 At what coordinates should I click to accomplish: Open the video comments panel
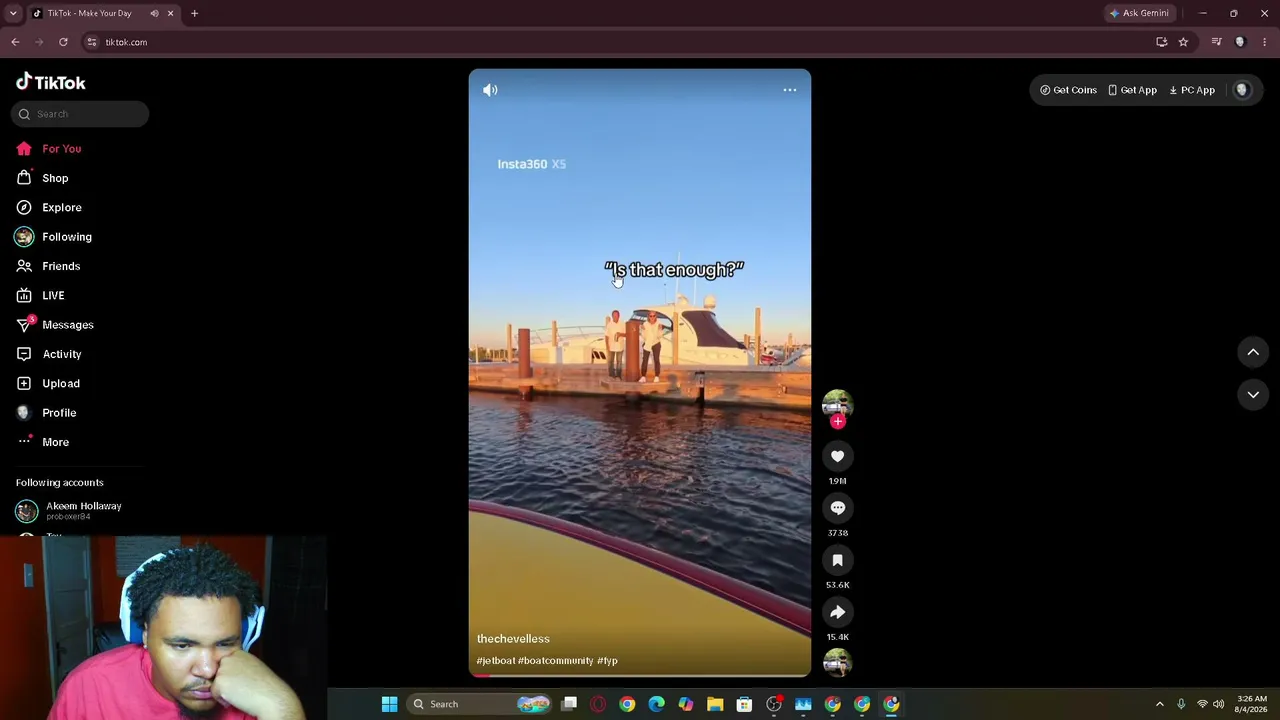[x=838, y=508]
